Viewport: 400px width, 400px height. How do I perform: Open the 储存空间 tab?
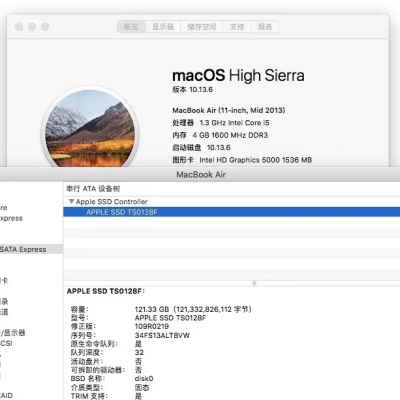pos(202,27)
